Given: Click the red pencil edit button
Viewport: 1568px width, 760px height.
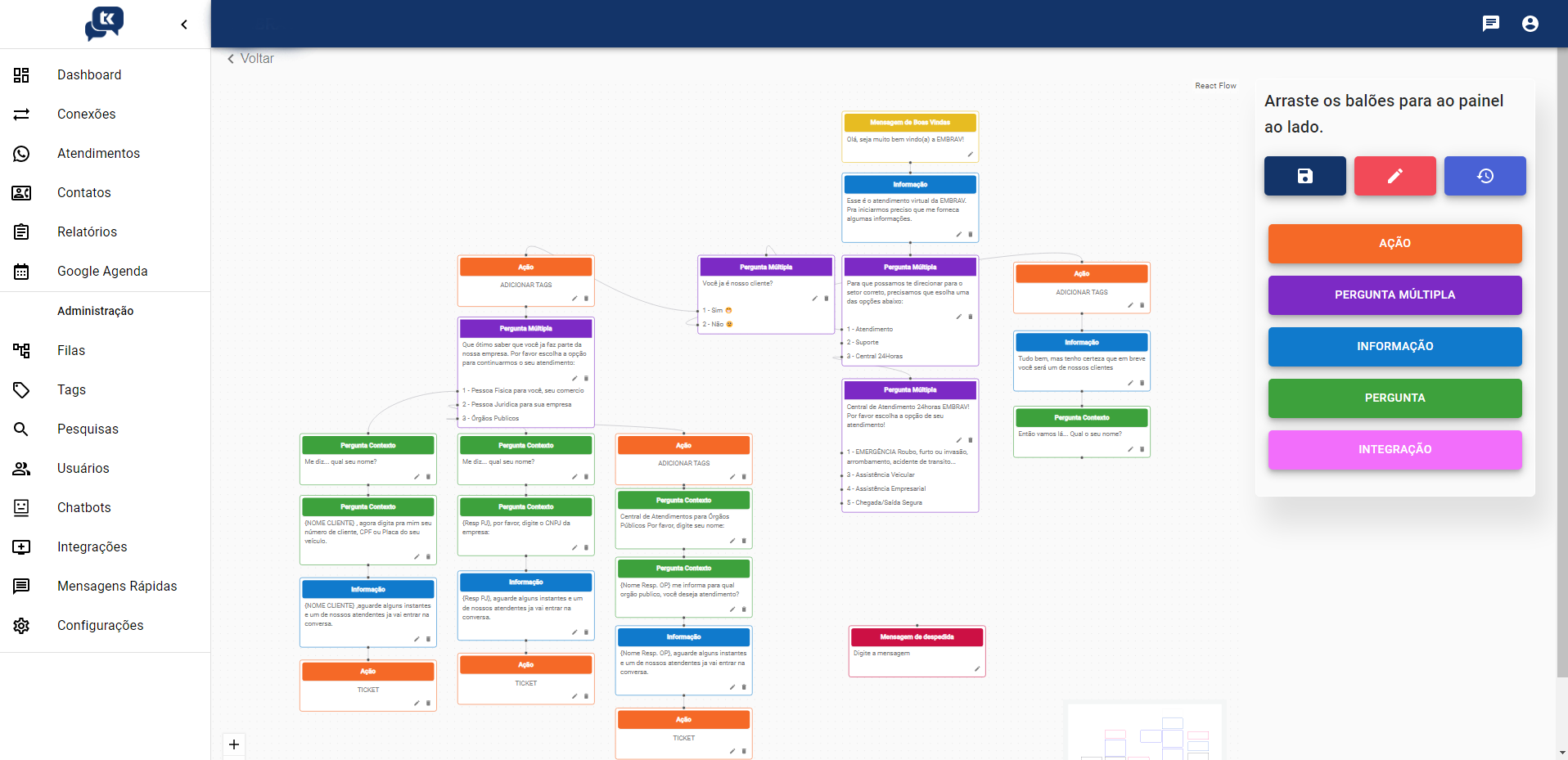Looking at the screenshot, I should pyautogui.click(x=1395, y=176).
